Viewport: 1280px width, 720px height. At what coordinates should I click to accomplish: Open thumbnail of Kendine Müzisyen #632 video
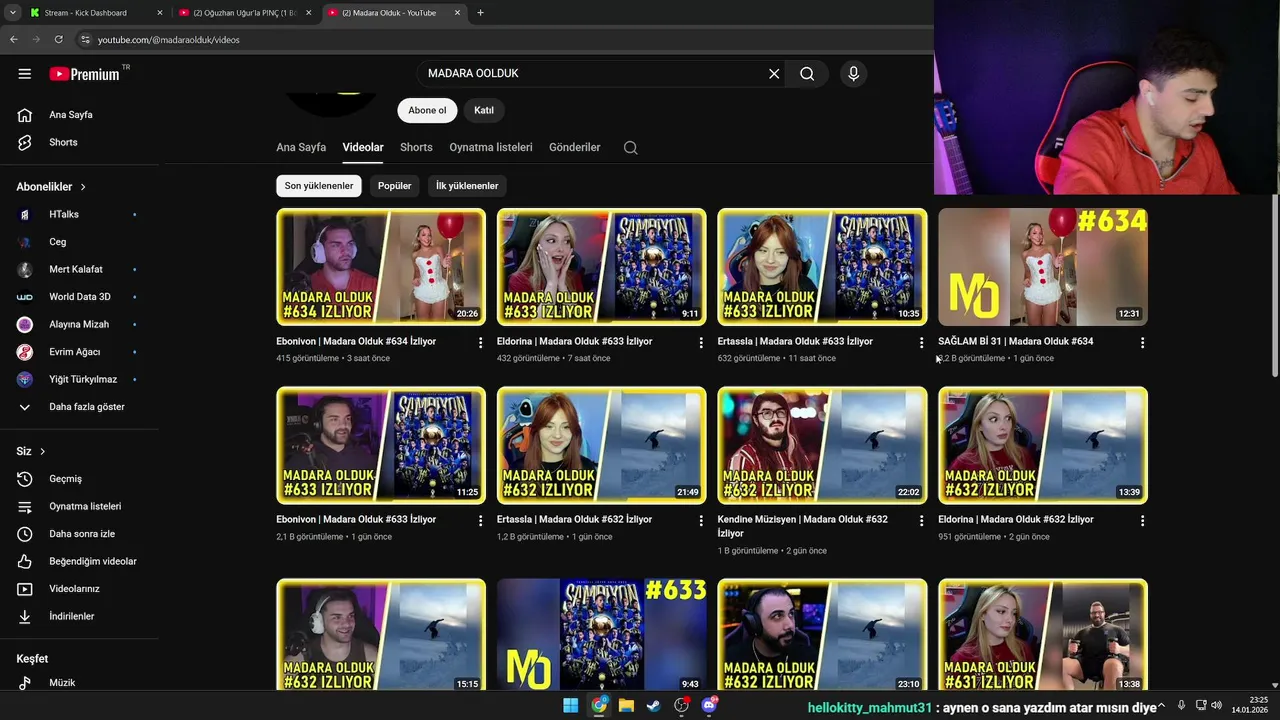pos(822,445)
